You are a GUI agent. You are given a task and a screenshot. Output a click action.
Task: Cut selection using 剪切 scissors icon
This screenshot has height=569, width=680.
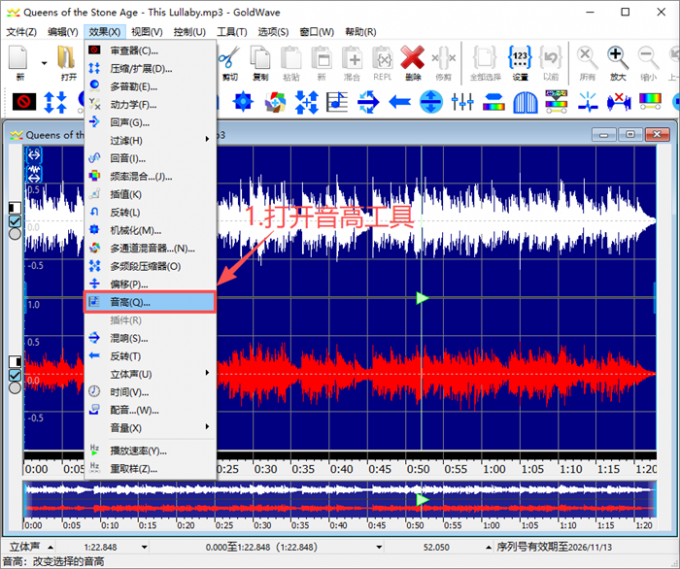(x=229, y=63)
